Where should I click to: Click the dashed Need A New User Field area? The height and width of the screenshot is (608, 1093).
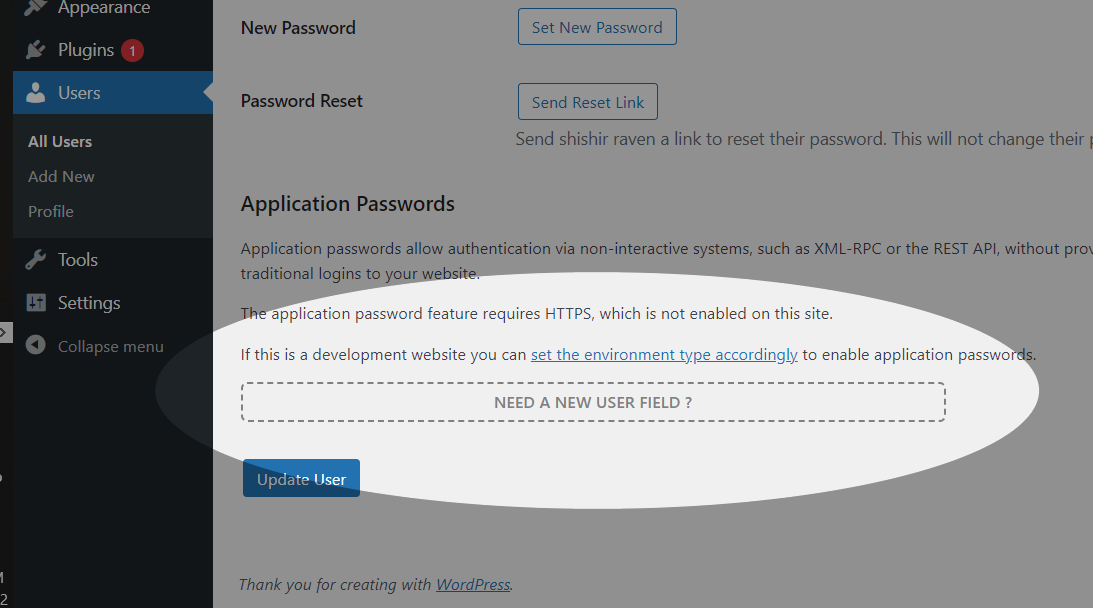pyautogui.click(x=592, y=401)
